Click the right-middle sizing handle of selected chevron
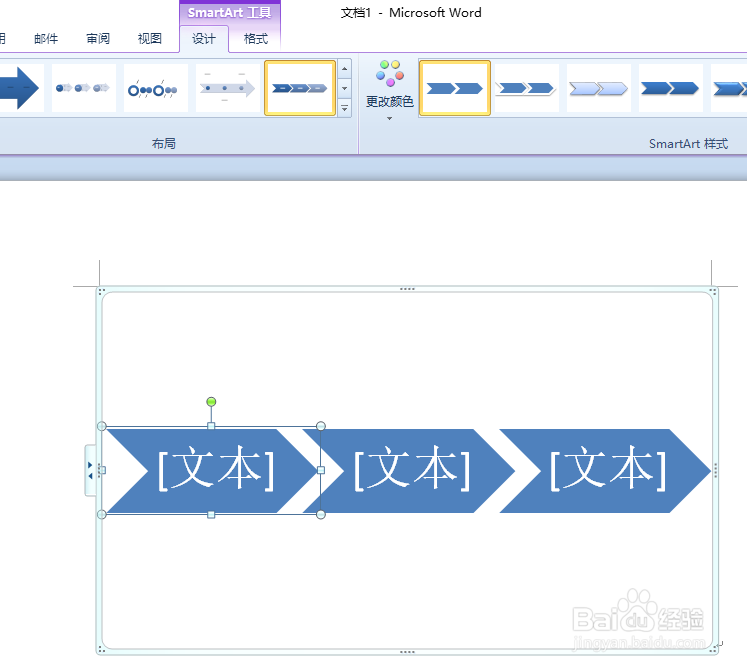Screen dimensions: 747x669 tap(321, 470)
